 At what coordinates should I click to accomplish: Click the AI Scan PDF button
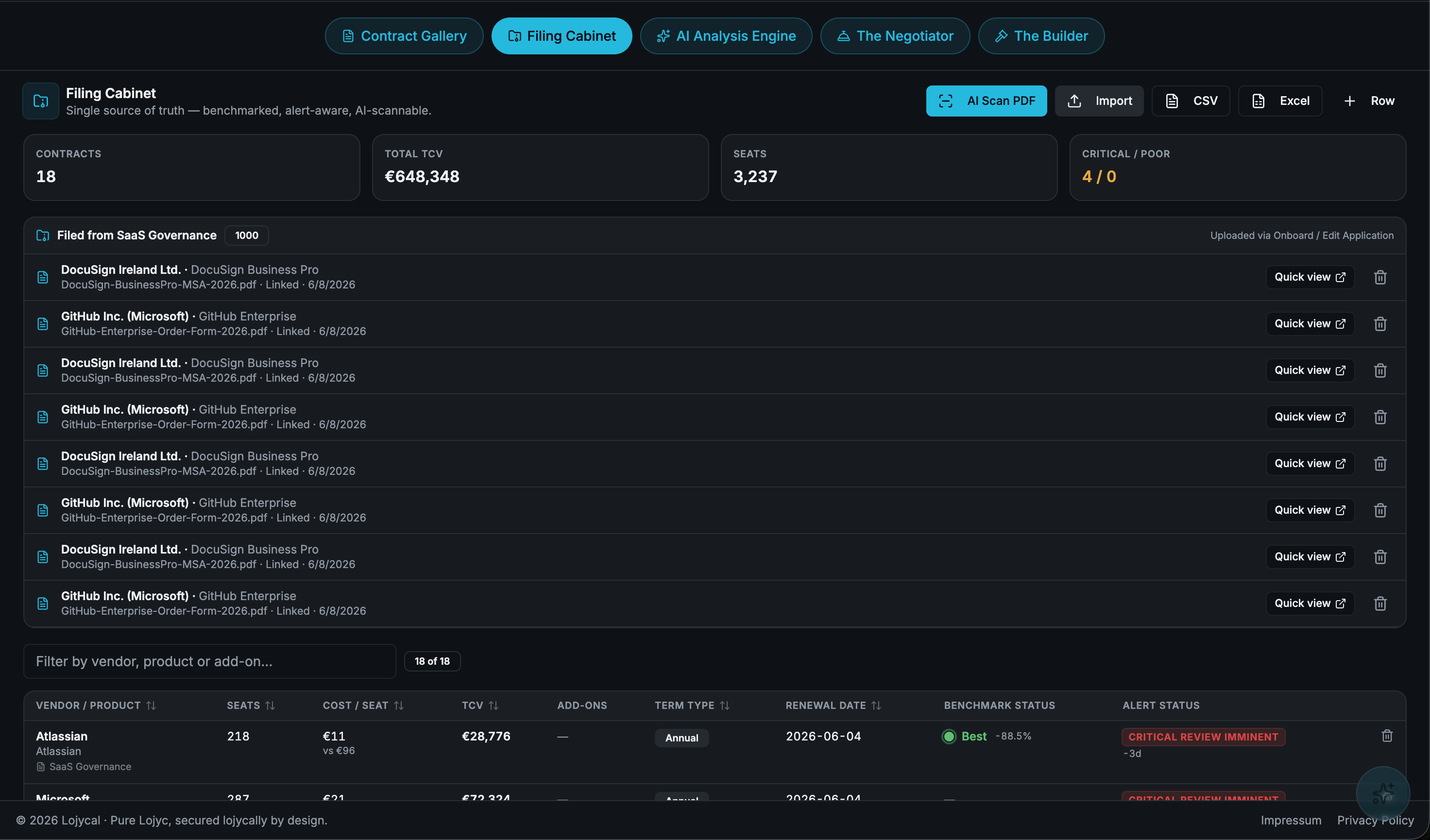pyautogui.click(x=986, y=101)
